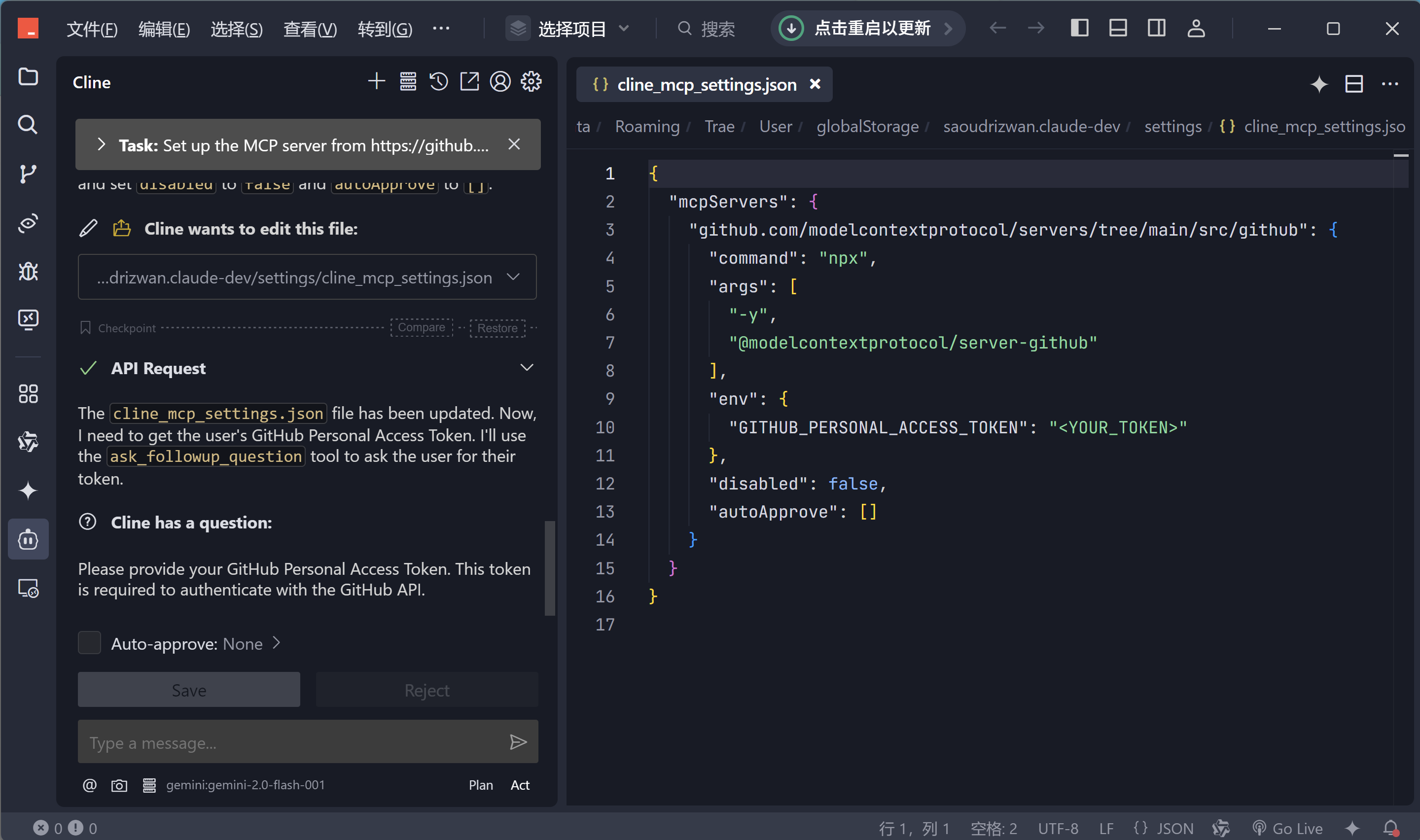
Task: Click the Reject button
Action: point(426,690)
